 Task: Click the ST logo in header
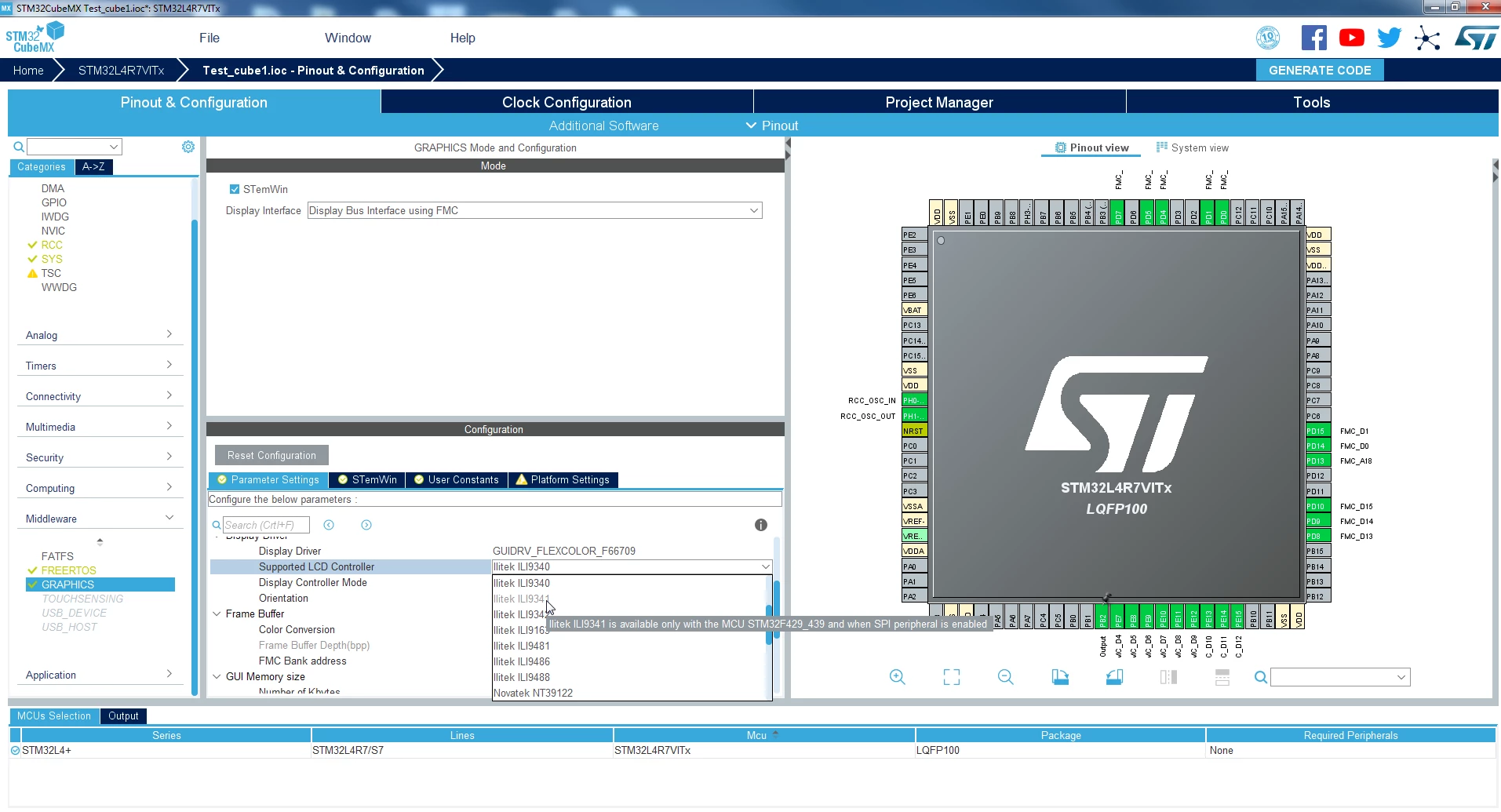point(1477,38)
